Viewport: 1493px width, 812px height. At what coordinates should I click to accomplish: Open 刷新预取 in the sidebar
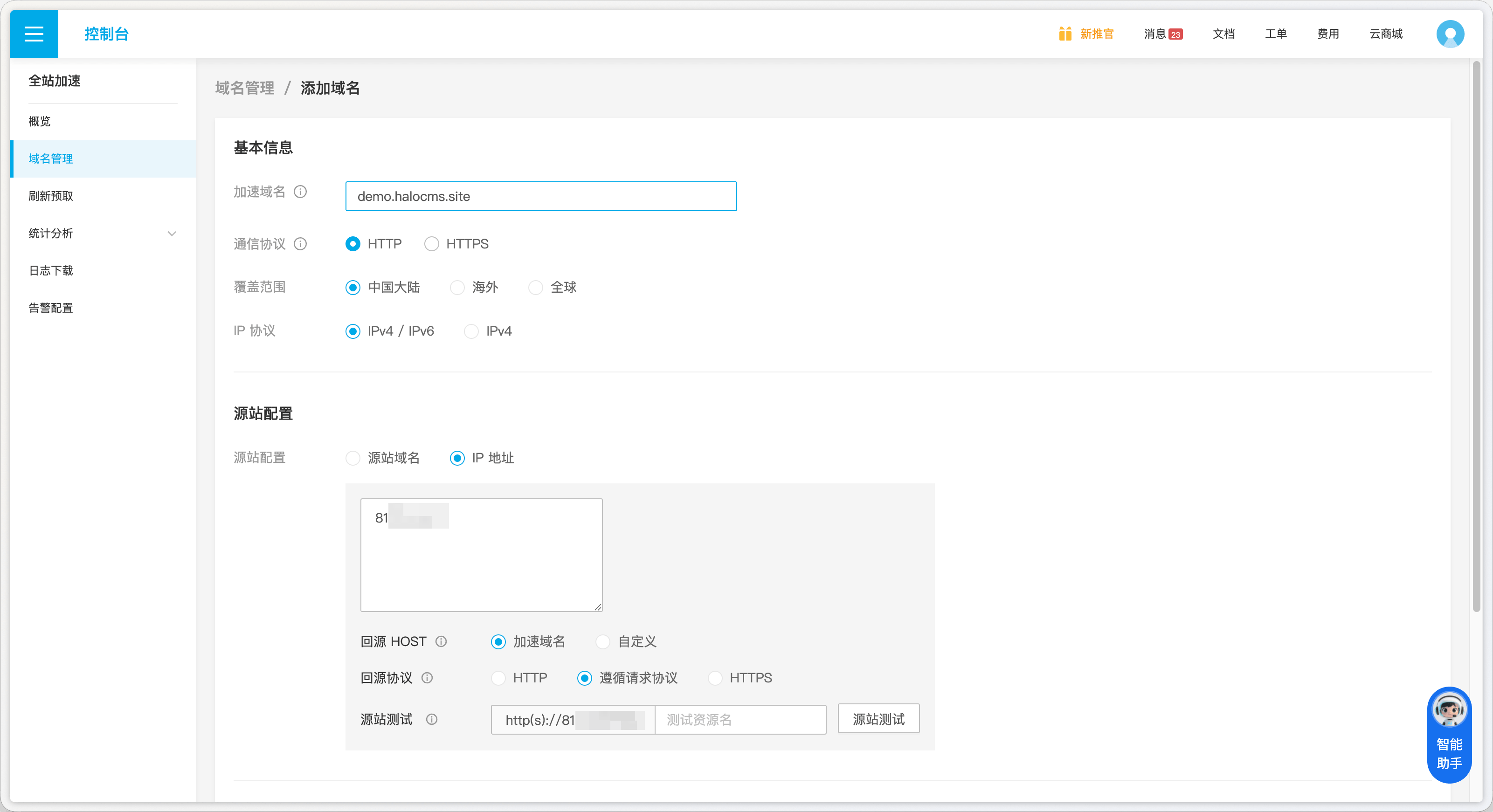click(51, 196)
